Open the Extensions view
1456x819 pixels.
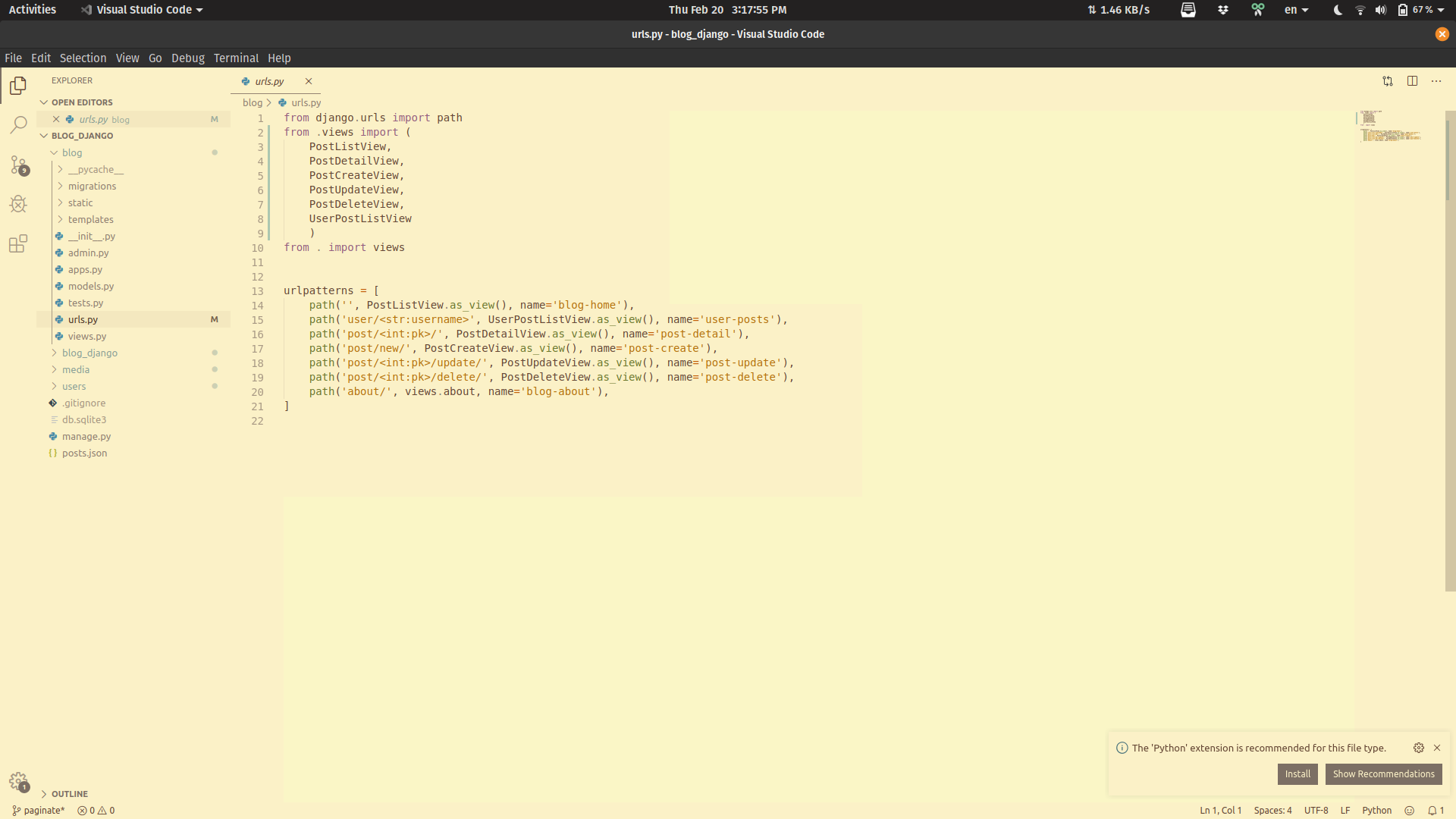17,243
